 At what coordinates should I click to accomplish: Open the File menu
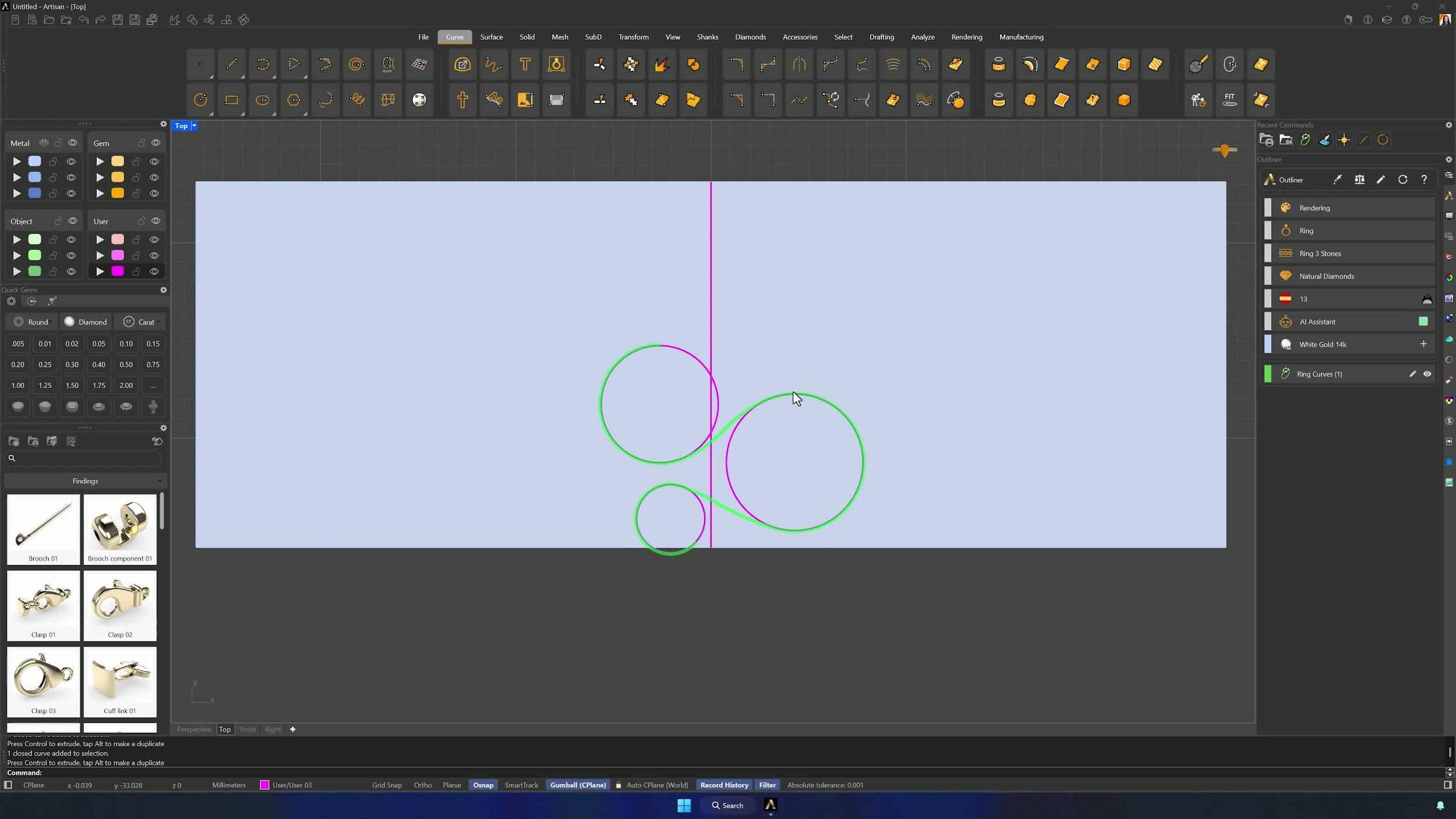pyautogui.click(x=423, y=37)
